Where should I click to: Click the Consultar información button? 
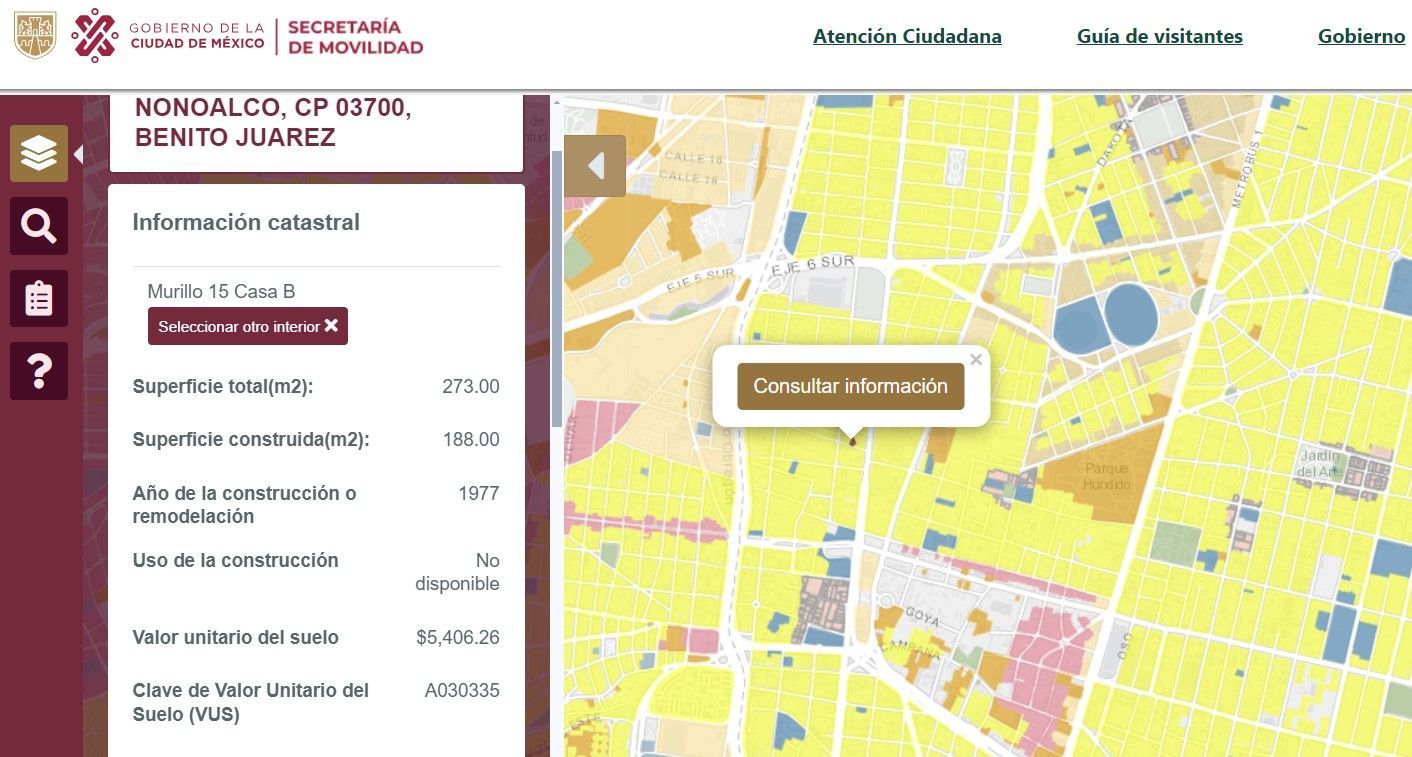pyautogui.click(x=850, y=386)
